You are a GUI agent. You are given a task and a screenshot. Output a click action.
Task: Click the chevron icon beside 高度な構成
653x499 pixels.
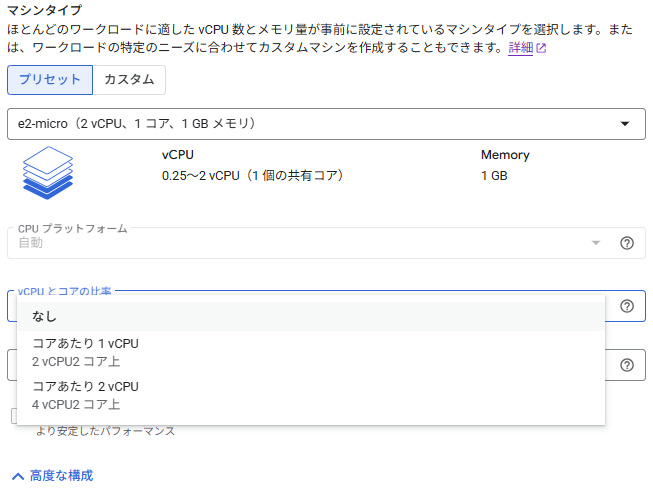18,476
